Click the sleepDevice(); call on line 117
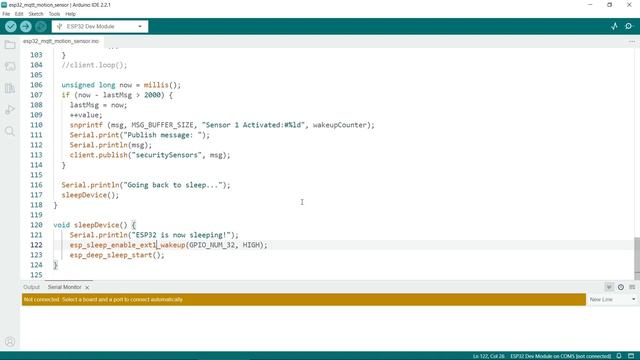This screenshot has width=640, height=360. [x=90, y=195]
